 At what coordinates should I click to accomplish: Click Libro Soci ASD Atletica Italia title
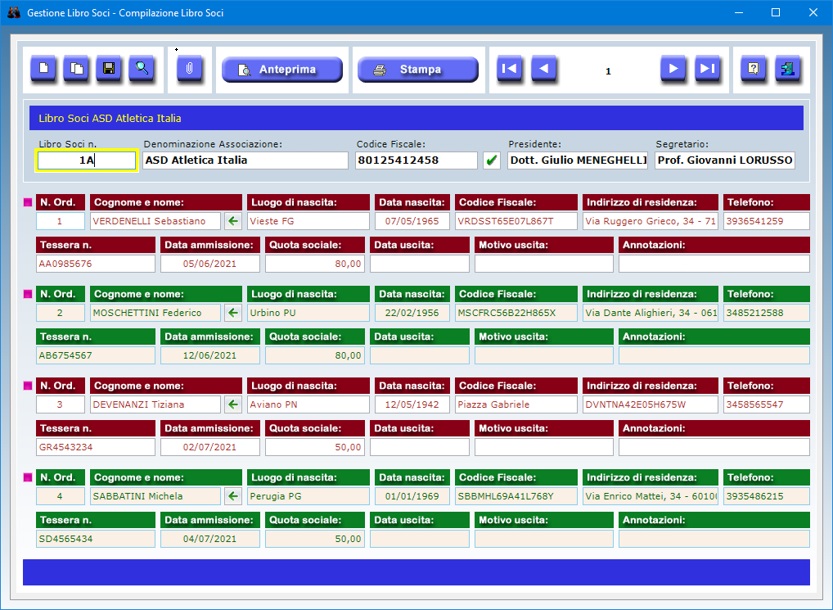tap(109, 118)
